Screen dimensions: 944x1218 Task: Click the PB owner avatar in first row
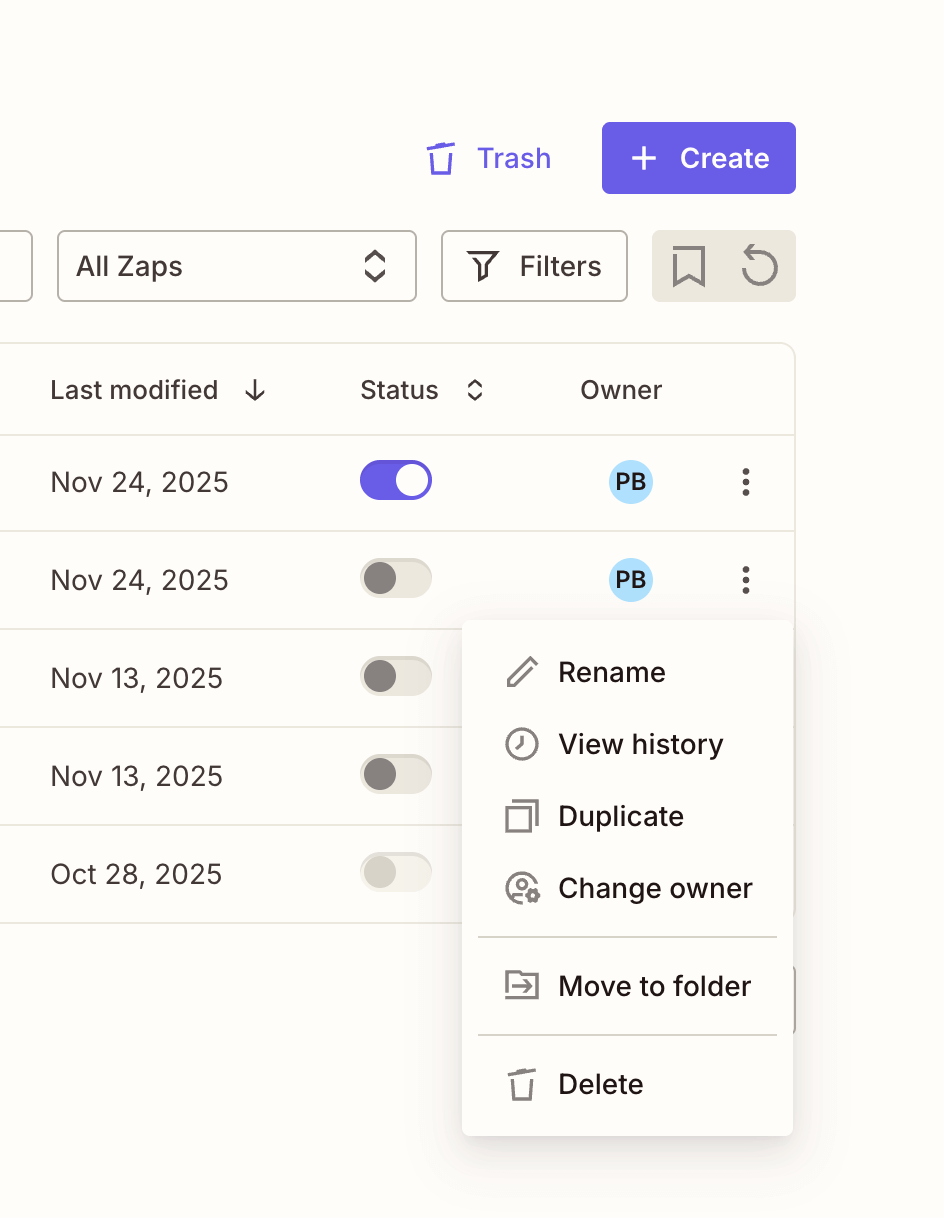pos(630,482)
